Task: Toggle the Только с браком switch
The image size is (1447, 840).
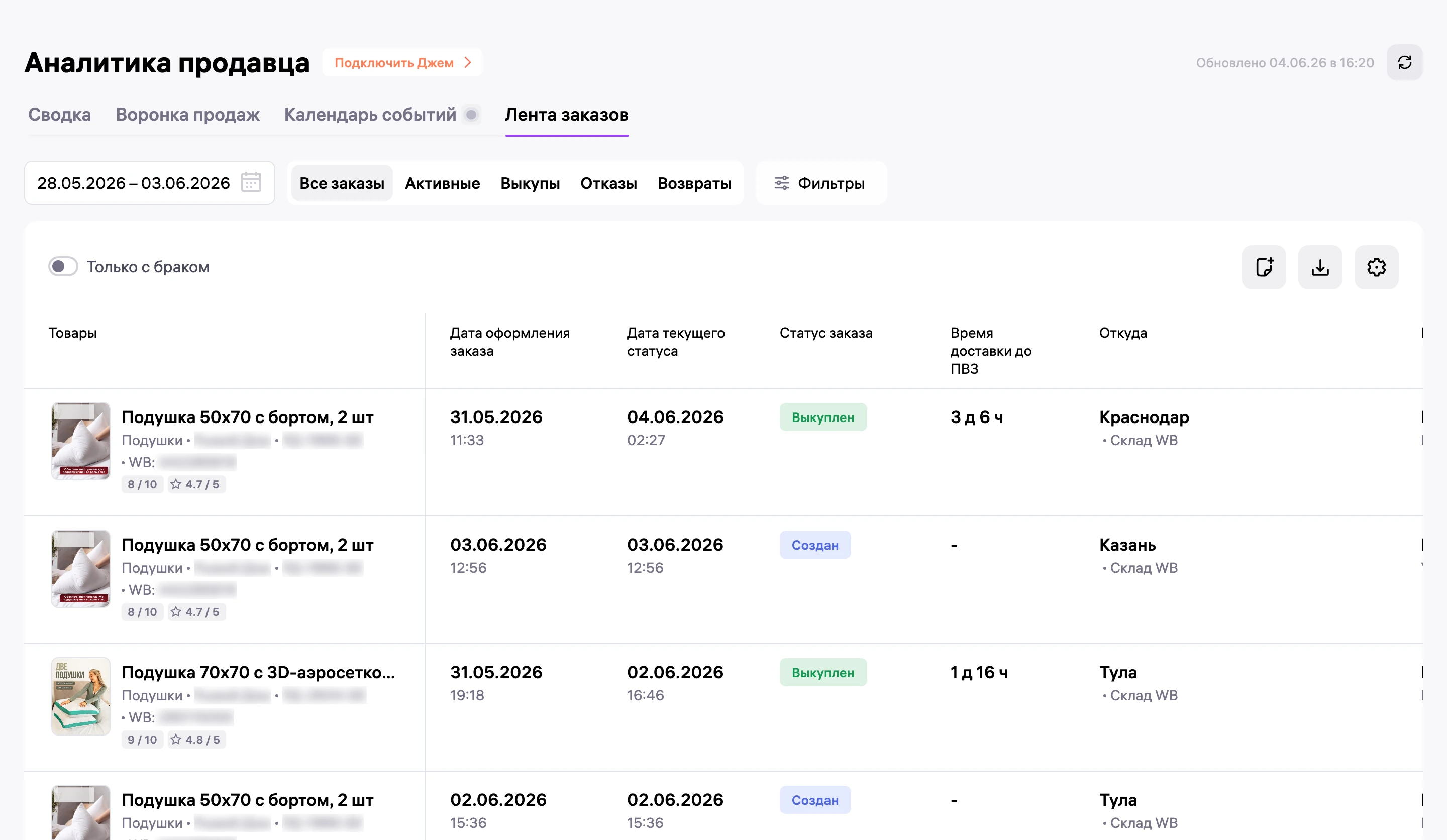Action: tap(63, 266)
